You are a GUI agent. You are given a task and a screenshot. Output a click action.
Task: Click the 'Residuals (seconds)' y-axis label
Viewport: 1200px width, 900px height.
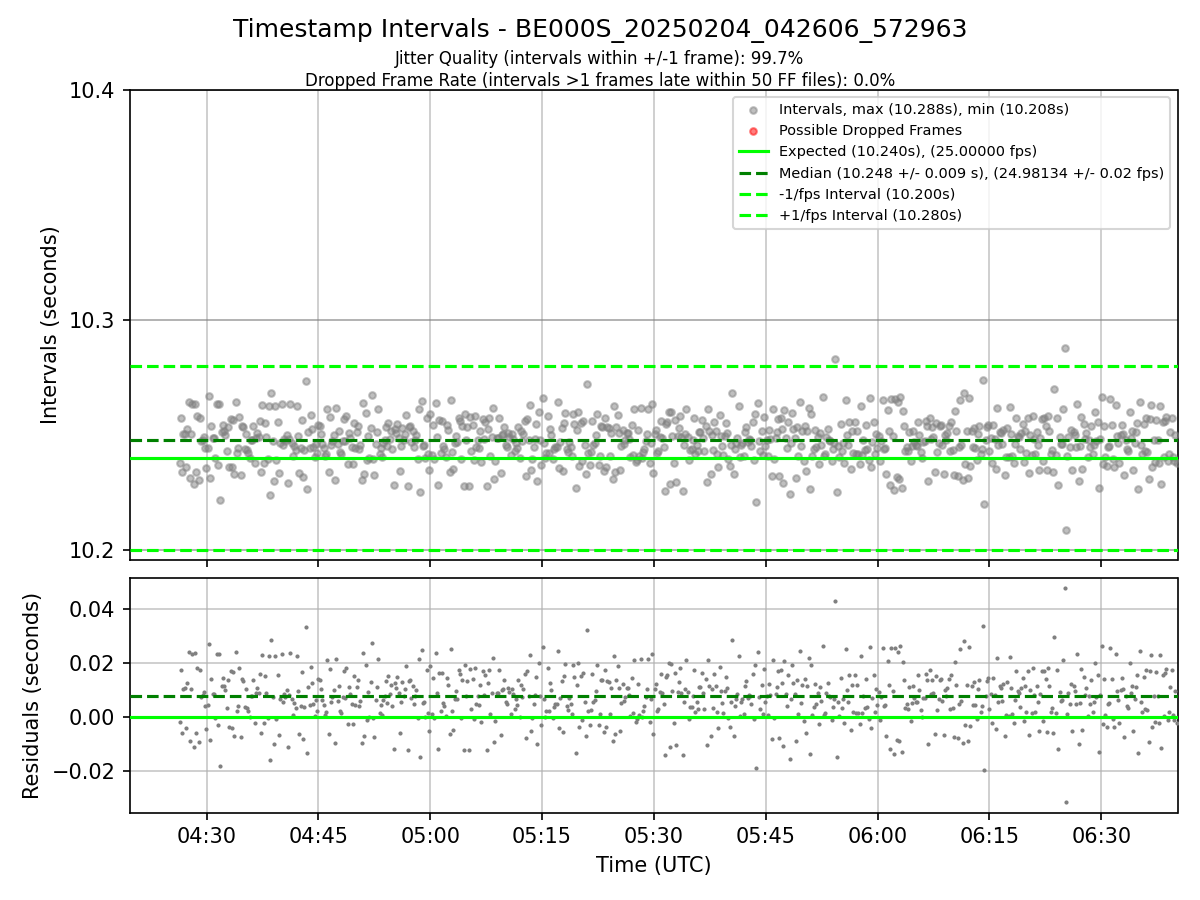[x=31, y=696]
